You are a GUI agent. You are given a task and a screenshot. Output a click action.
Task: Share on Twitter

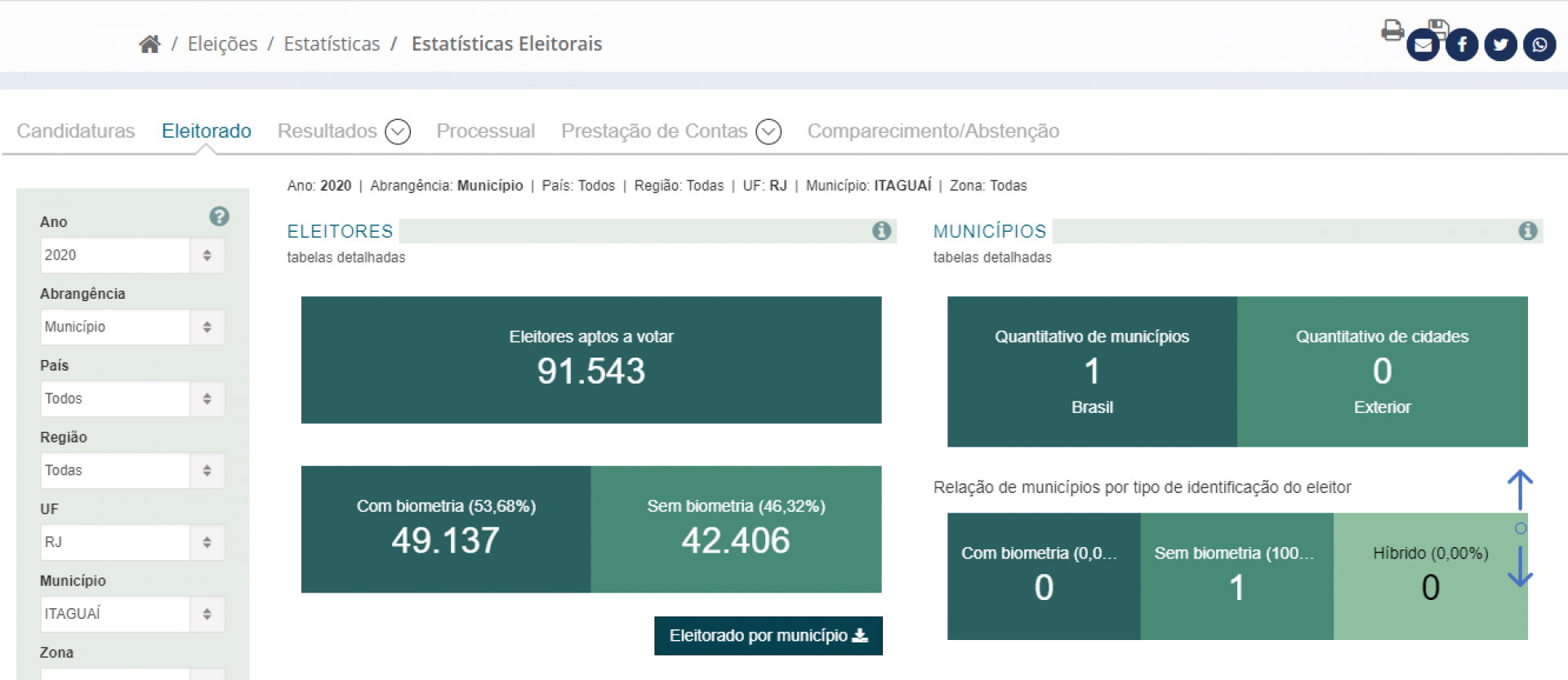[x=1501, y=45]
